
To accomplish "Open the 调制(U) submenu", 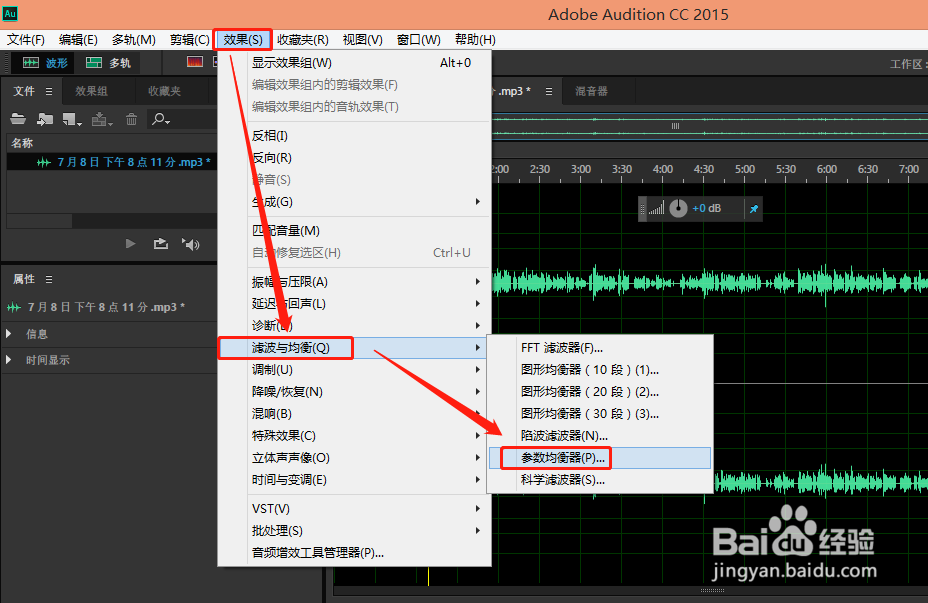I will pos(354,370).
